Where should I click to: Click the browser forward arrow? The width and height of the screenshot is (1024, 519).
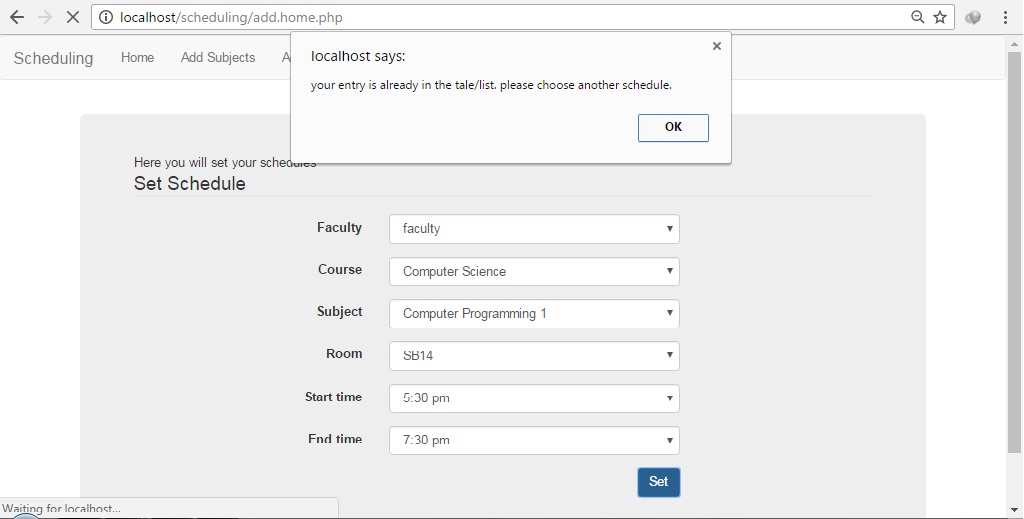pyautogui.click(x=45, y=18)
